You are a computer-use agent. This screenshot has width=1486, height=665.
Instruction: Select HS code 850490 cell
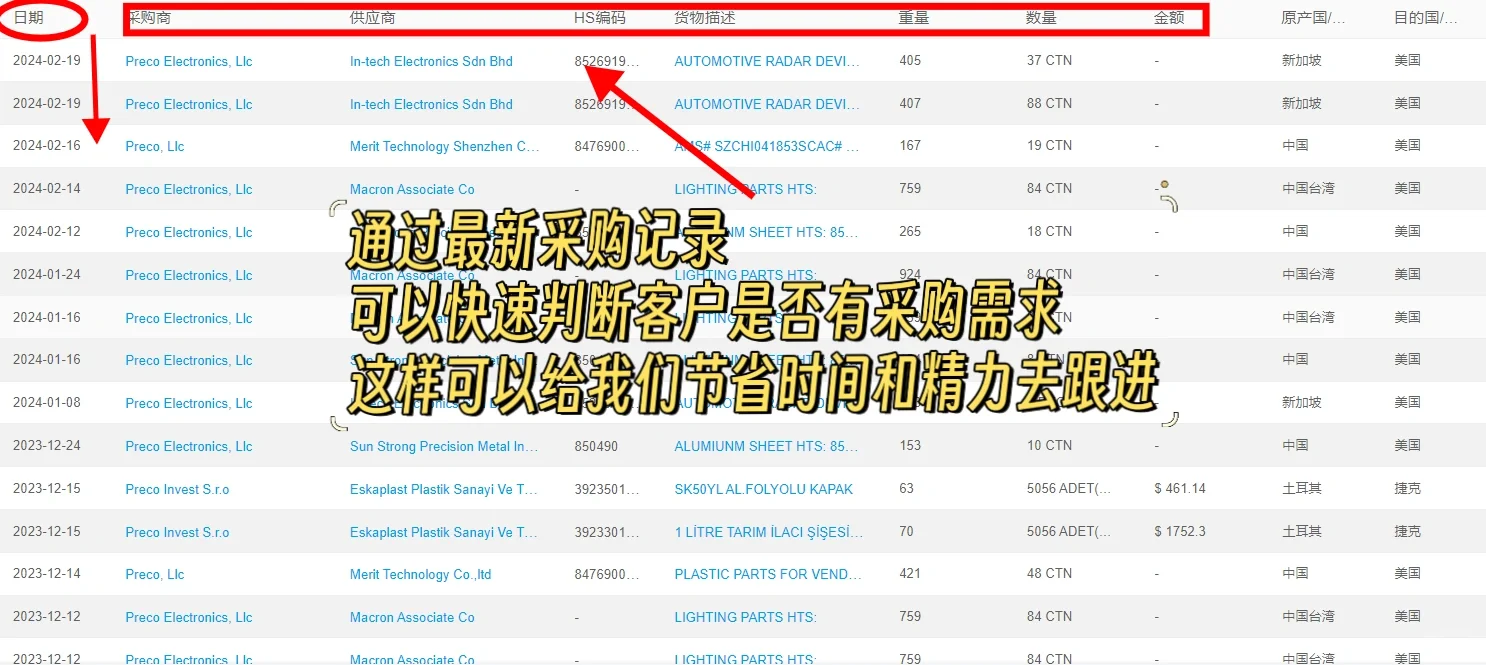(596, 446)
